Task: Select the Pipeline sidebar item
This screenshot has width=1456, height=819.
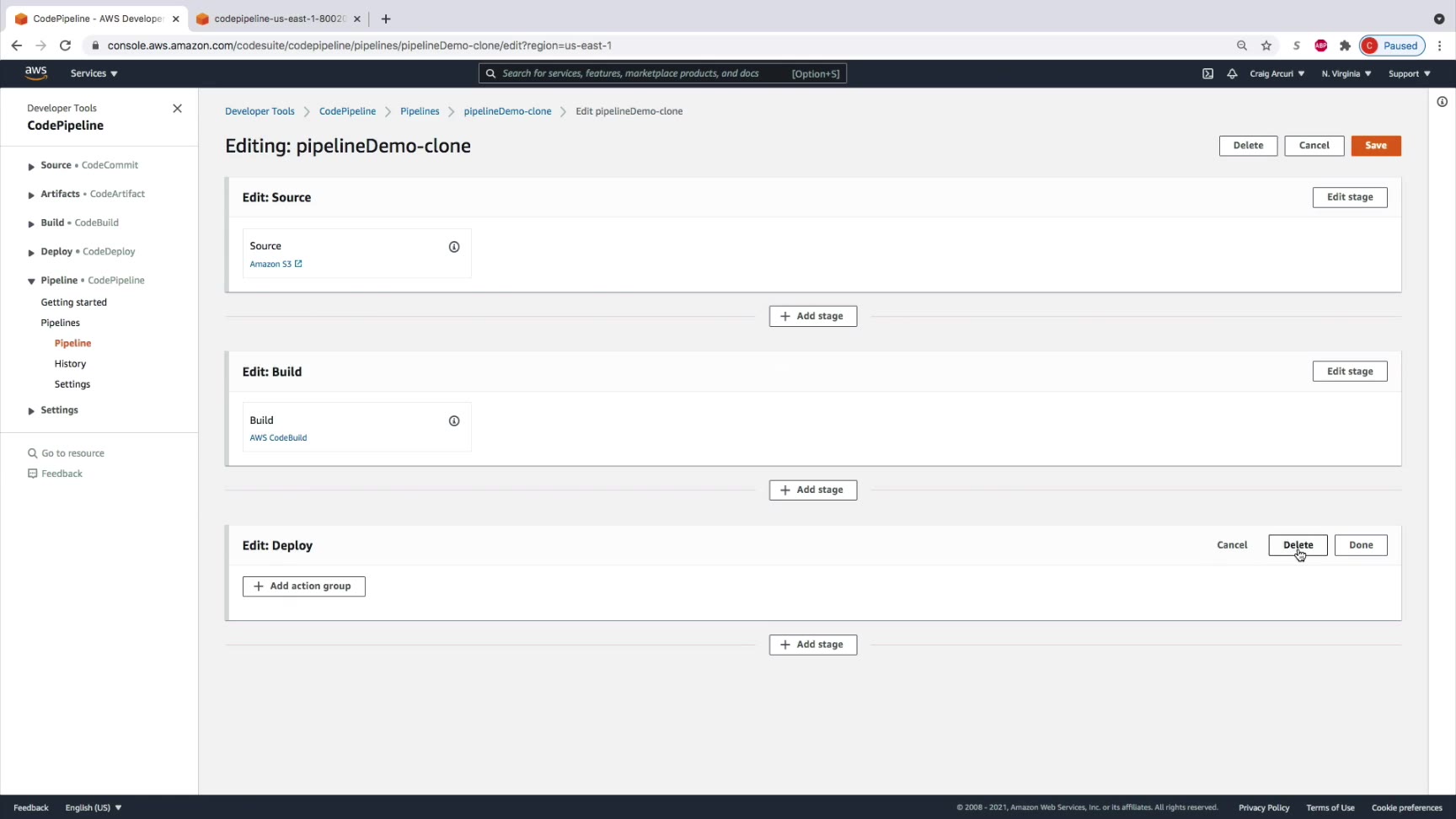Action: [x=72, y=343]
